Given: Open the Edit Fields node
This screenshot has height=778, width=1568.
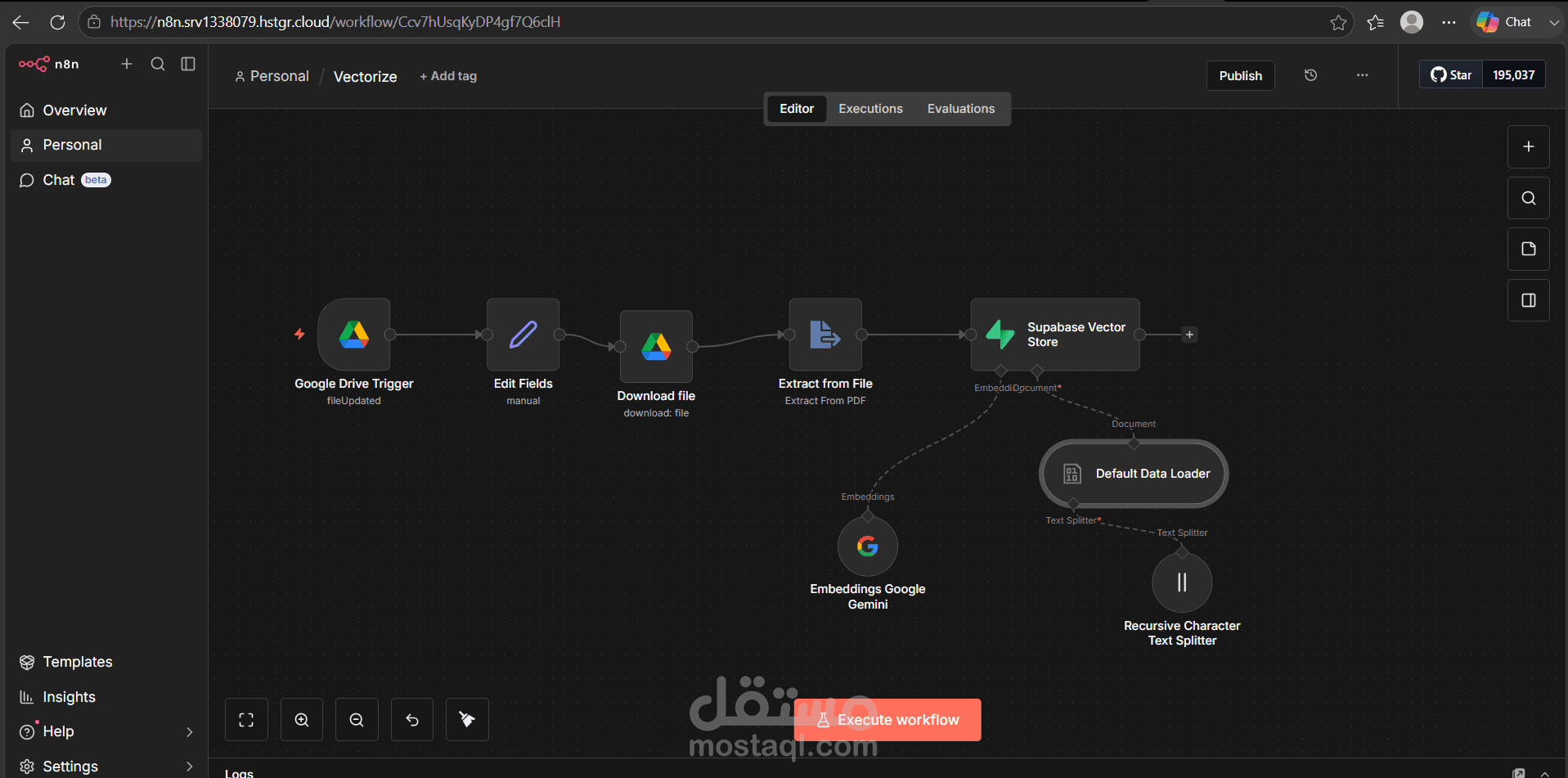Looking at the screenshot, I should [x=523, y=335].
